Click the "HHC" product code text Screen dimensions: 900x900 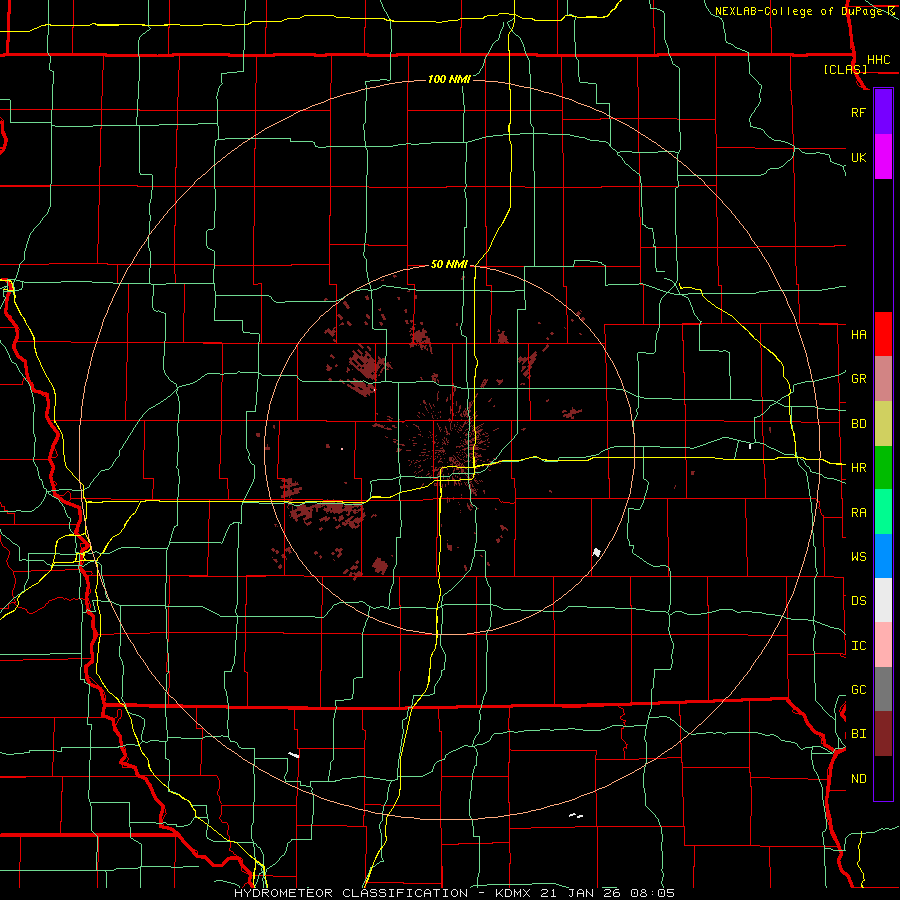tap(879, 60)
